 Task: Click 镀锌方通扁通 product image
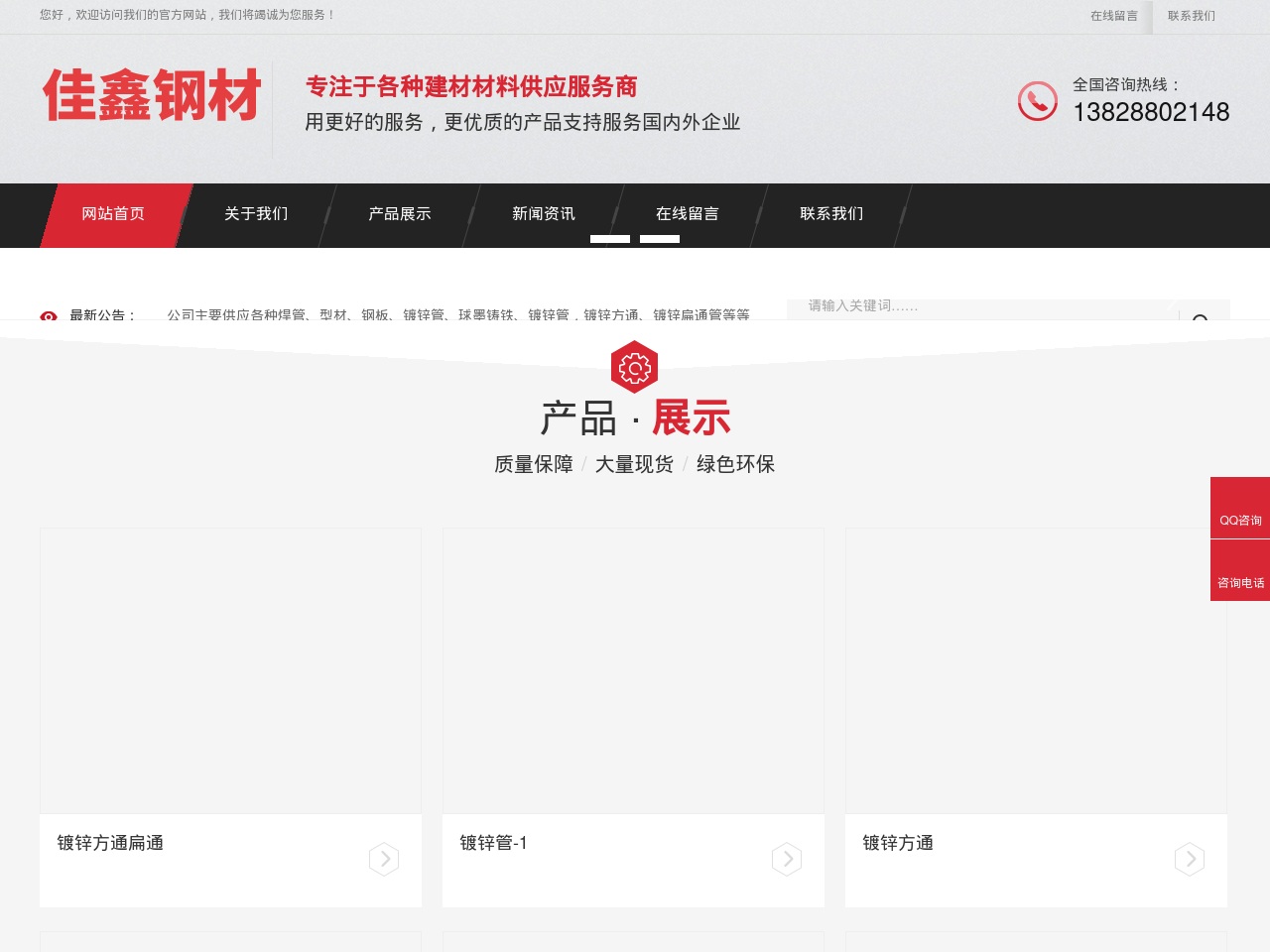click(x=230, y=671)
